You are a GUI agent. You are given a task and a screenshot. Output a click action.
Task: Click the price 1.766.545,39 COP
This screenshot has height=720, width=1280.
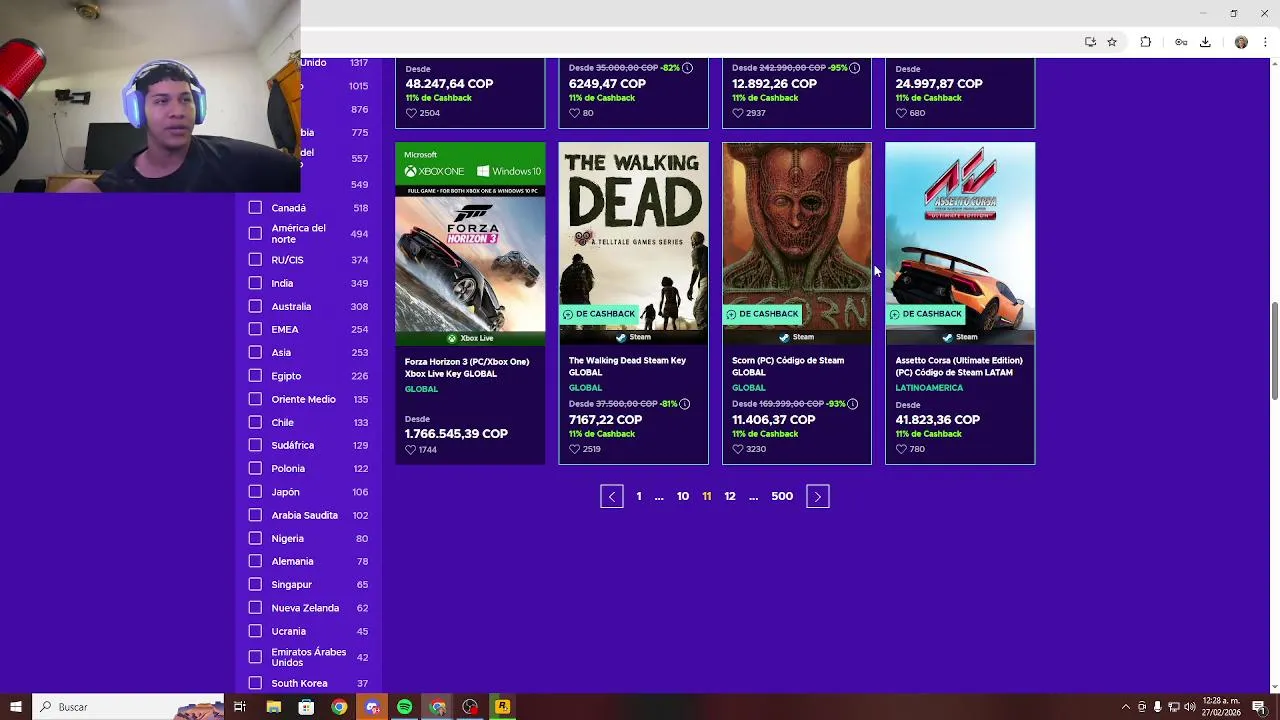(456, 434)
